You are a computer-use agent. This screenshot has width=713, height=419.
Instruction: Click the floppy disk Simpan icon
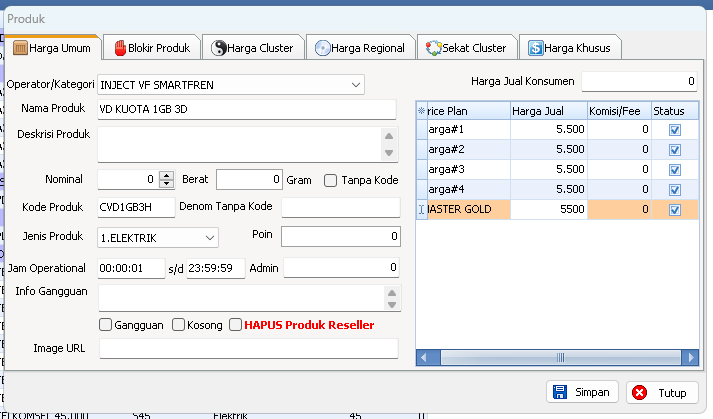pyautogui.click(x=560, y=392)
